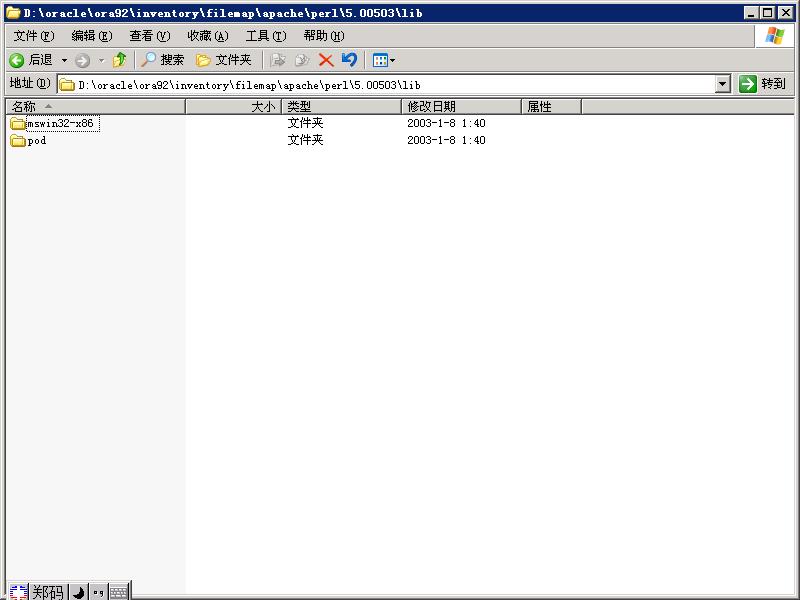
Task: Open the Forward history dropdown arrow
Action: click(x=102, y=61)
